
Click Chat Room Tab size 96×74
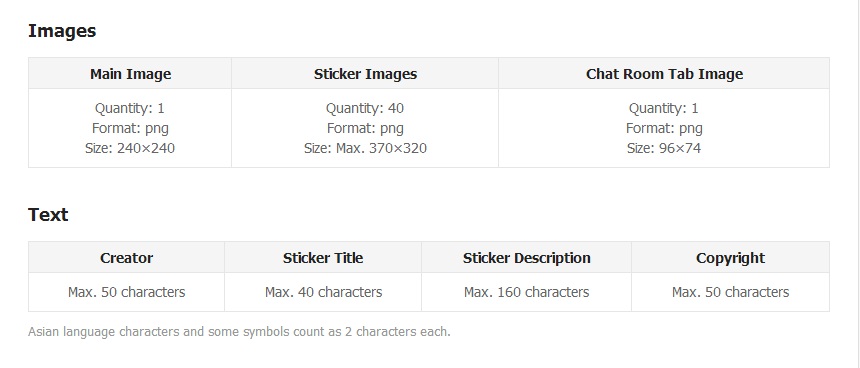tap(664, 148)
